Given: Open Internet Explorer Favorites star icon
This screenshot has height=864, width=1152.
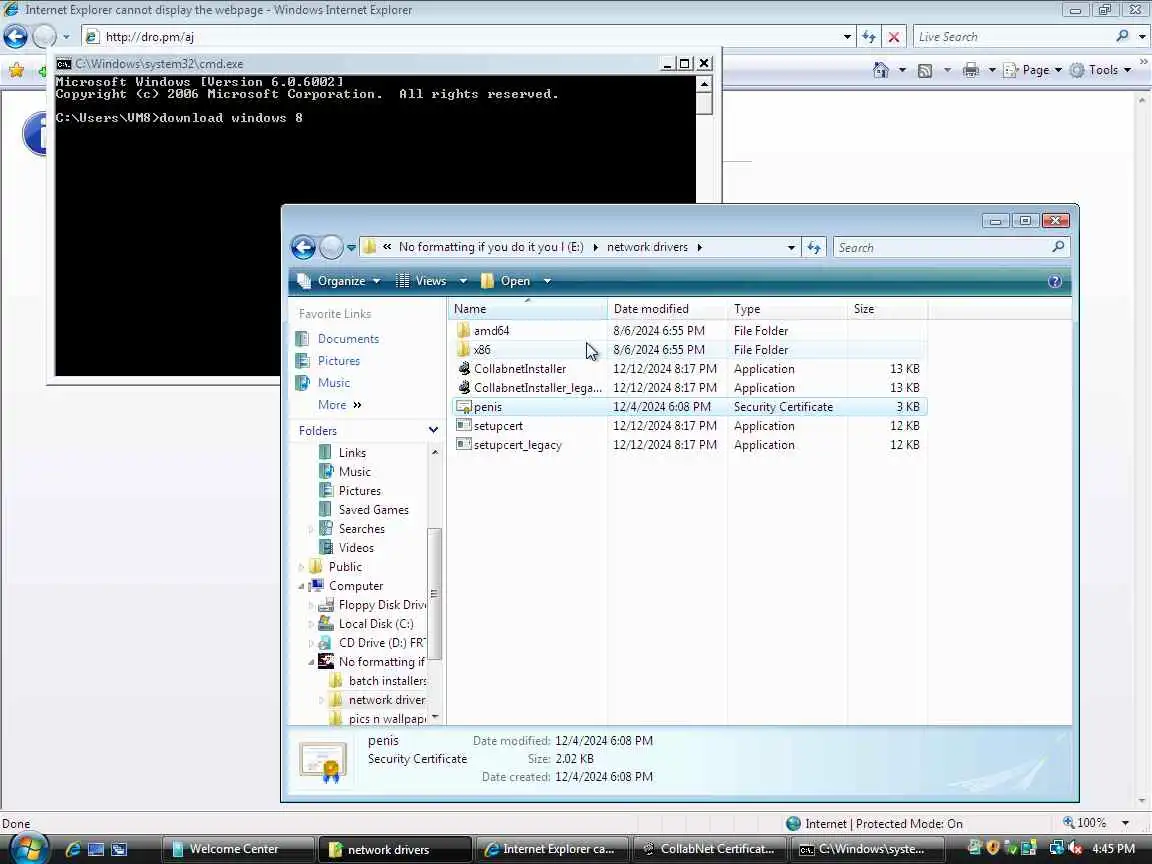Looking at the screenshot, I should (16, 71).
